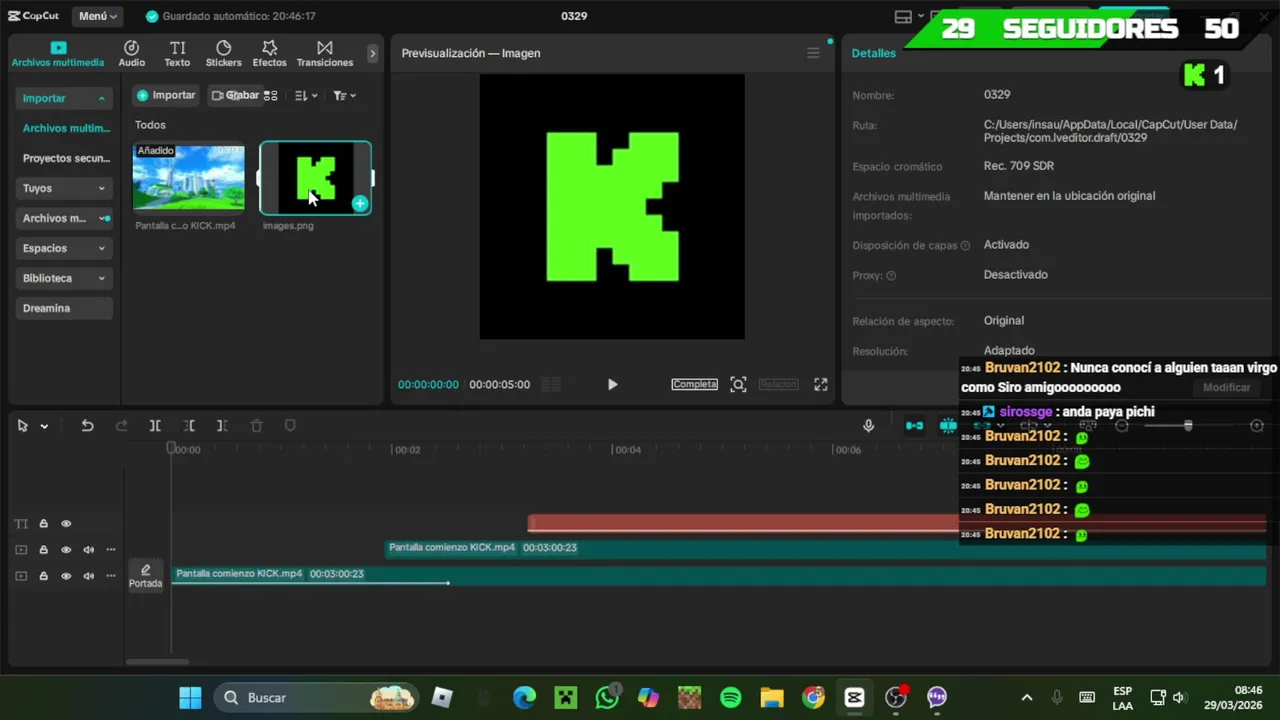Open the Efectos tab
The height and width of the screenshot is (720, 1280).
click(269, 54)
